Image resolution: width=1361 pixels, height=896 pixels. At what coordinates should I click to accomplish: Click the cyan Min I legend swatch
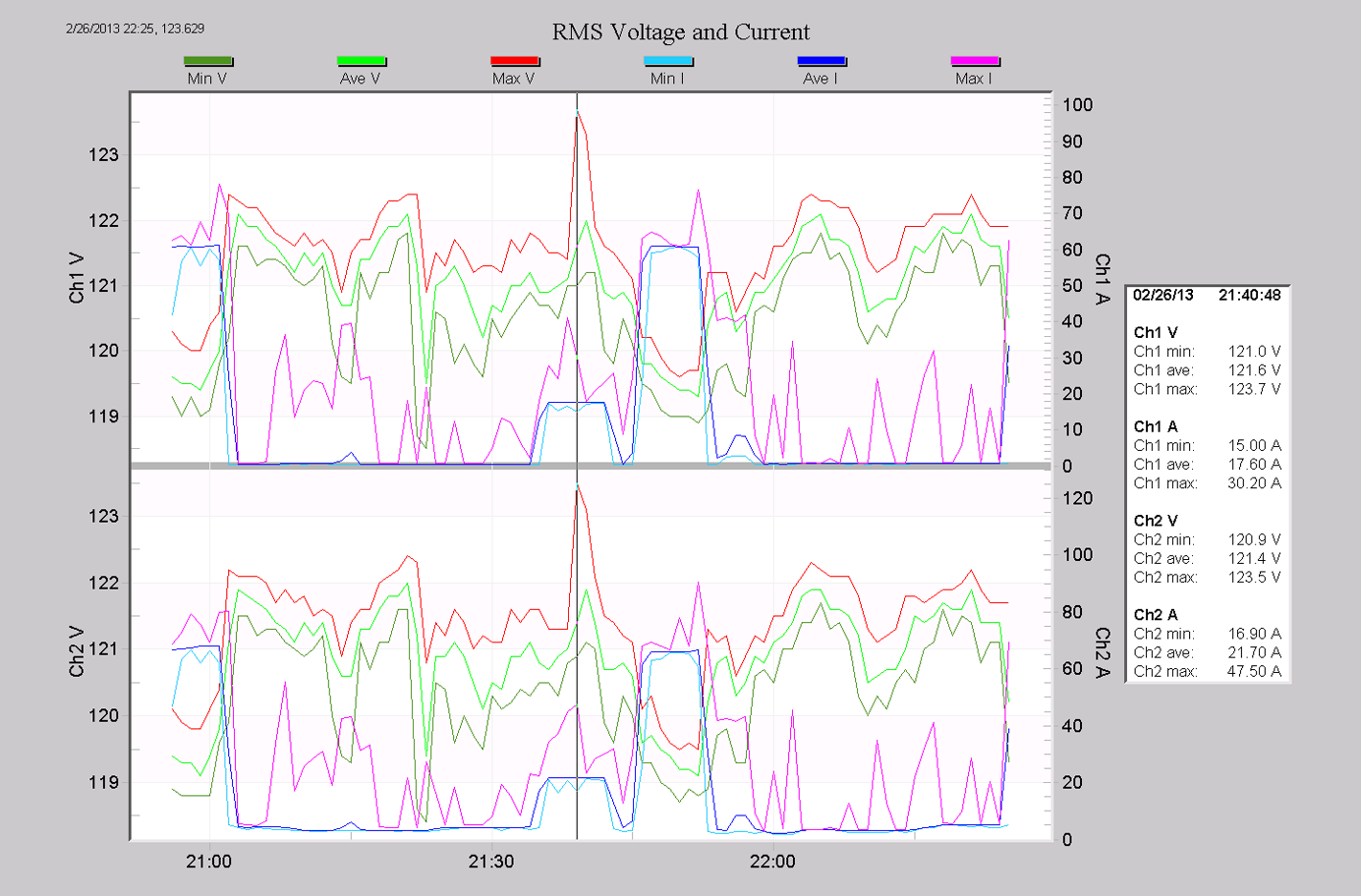(668, 61)
